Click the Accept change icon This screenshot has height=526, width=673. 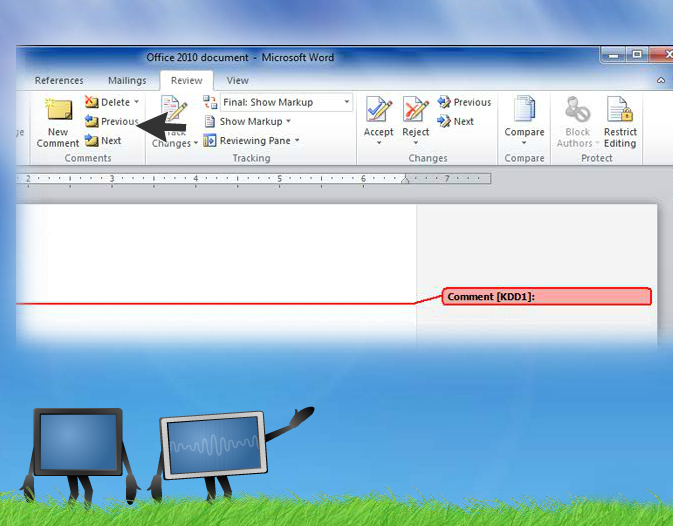pos(378,110)
